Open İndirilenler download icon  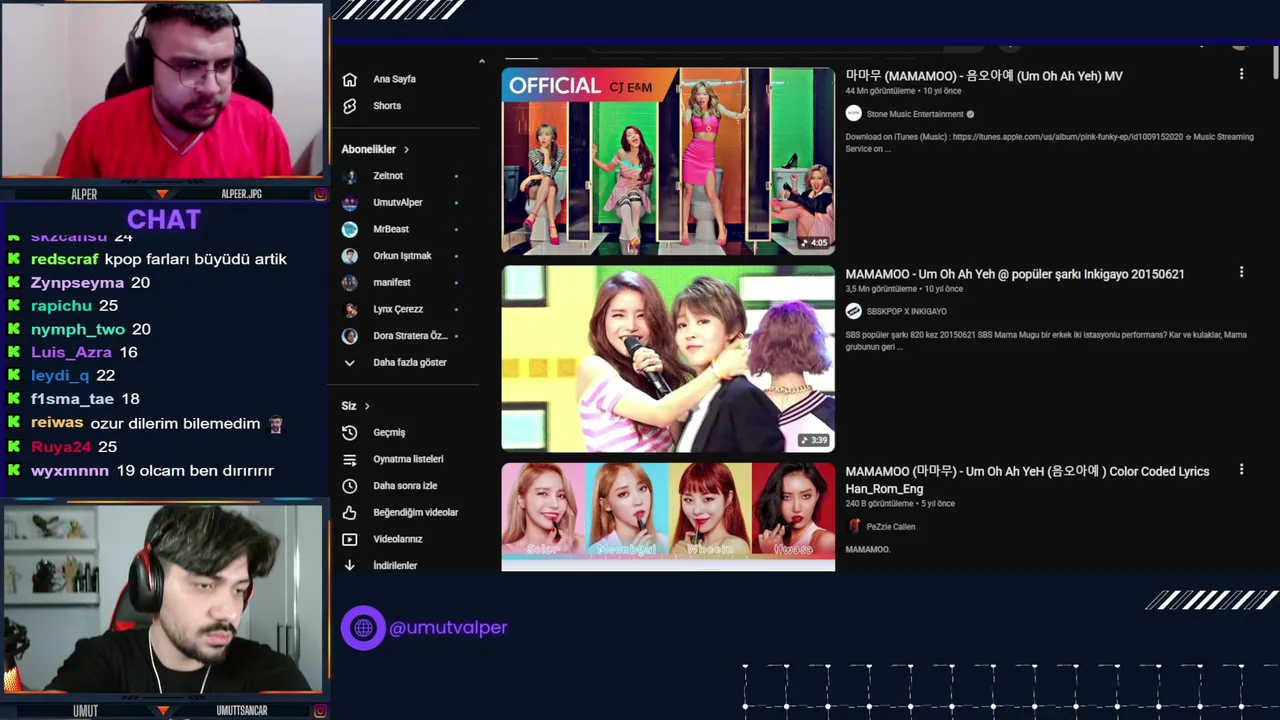[x=349, y=566]
